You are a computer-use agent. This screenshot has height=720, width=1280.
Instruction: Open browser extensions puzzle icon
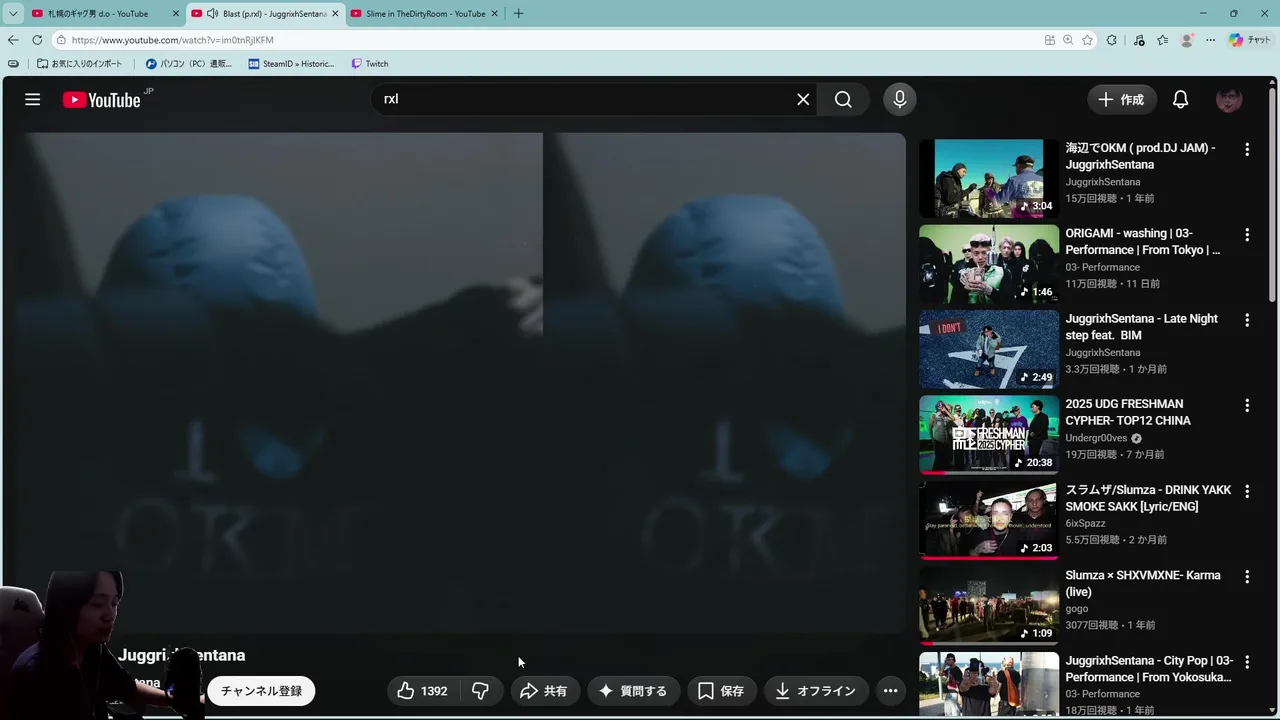click(1112, 40)
